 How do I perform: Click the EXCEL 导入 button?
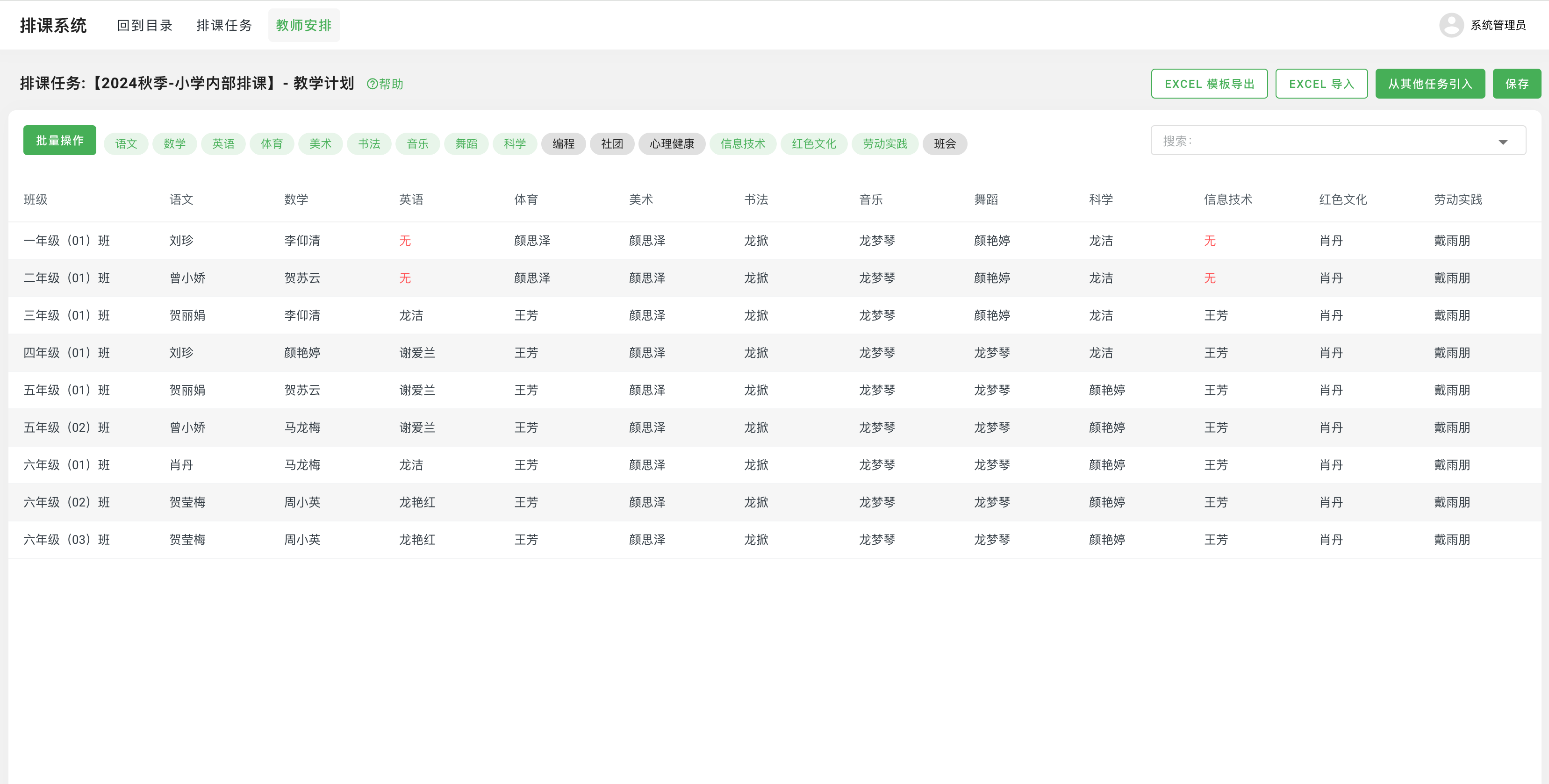tap(1321, 84)
